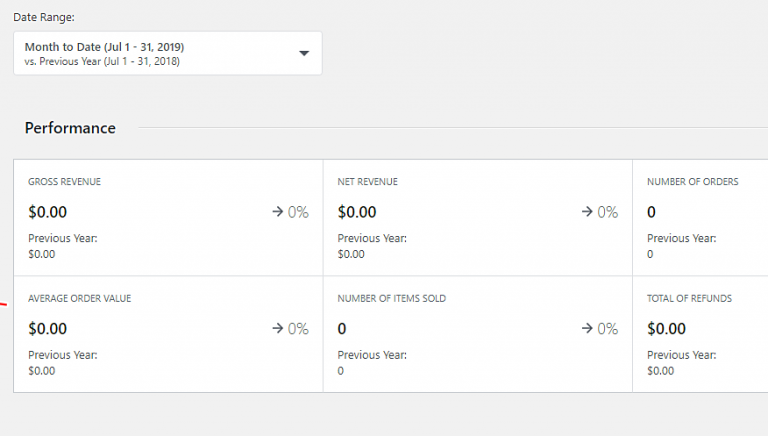Select the Number of Orders card title
Screen dimensions: 768x436
pos(692,182)
